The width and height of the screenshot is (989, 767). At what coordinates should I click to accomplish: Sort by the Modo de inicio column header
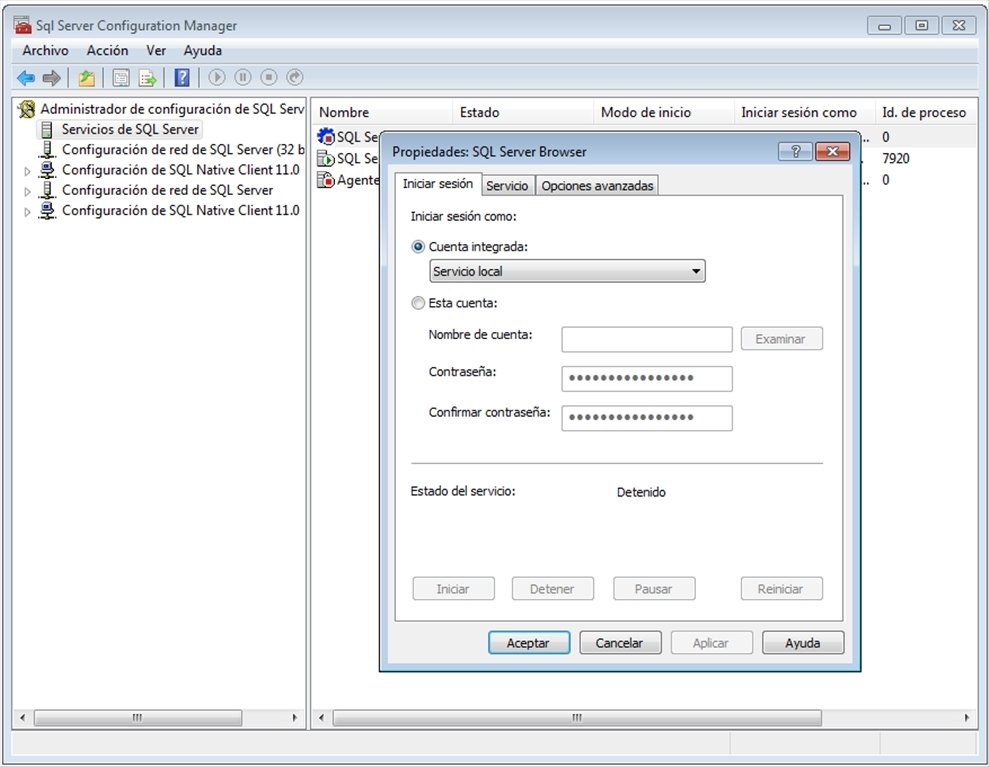click(664, 112)
